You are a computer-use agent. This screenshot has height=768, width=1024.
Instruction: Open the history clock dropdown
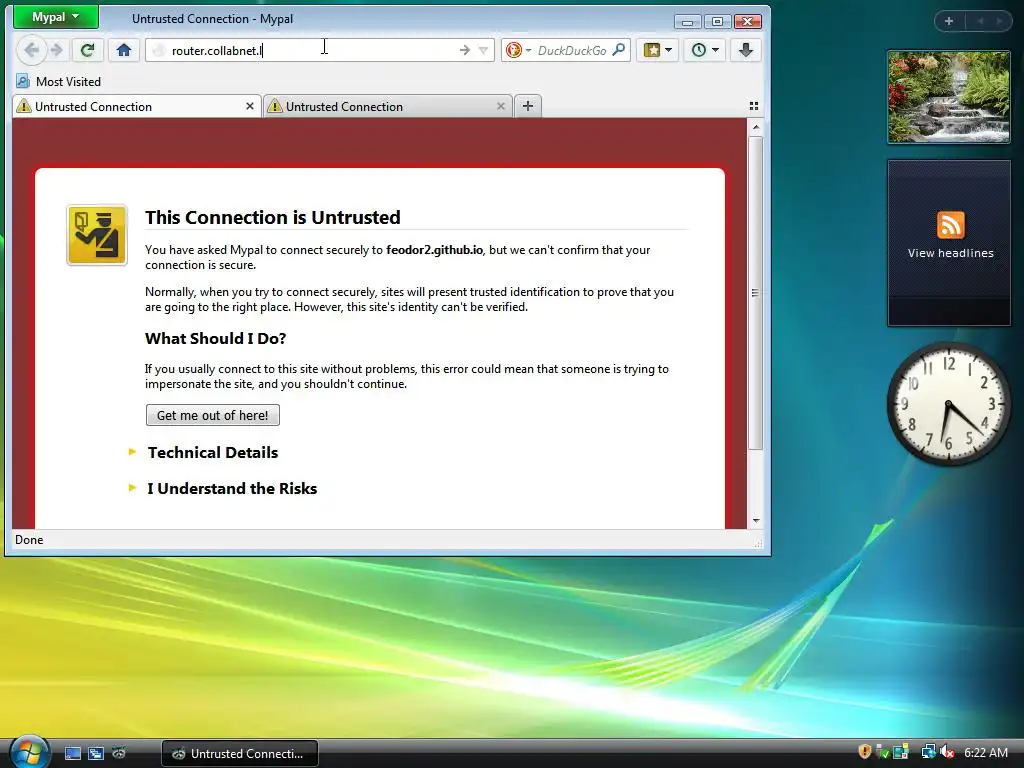(705, 50)
